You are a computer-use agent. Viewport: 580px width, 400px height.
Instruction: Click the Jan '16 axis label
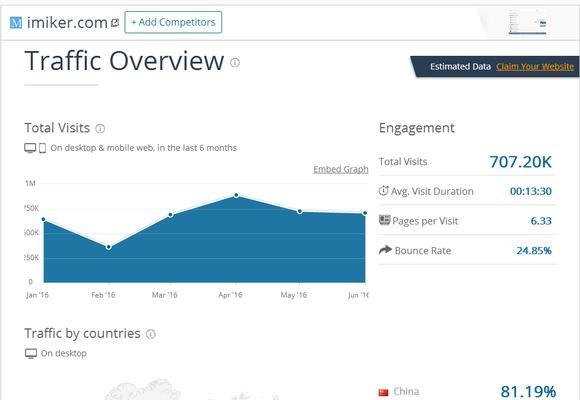click(x=37, y=295)
